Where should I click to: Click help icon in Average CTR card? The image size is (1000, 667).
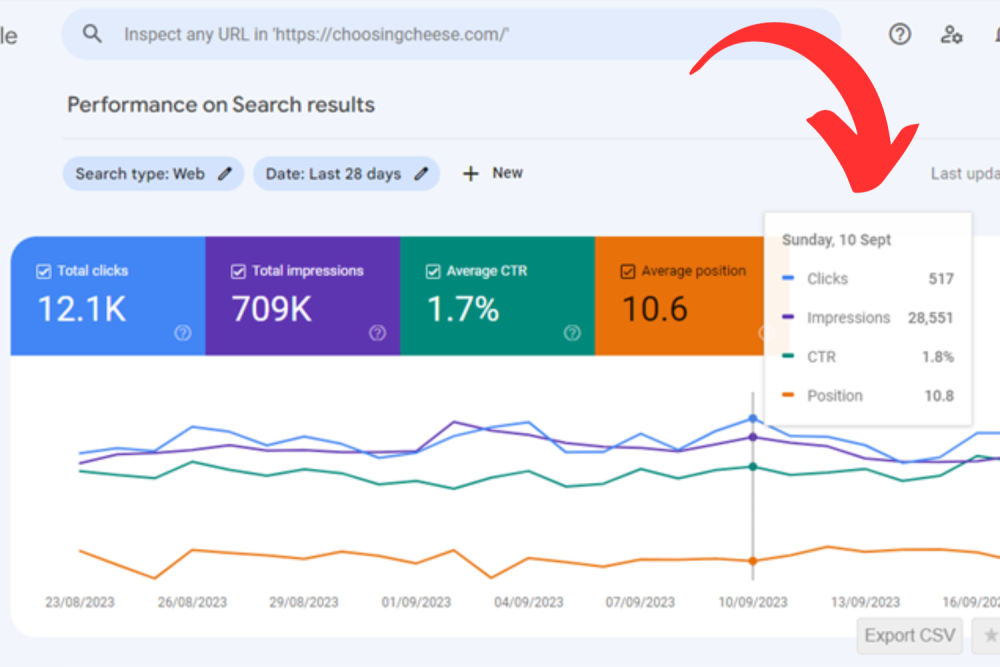tap(572, 334)
